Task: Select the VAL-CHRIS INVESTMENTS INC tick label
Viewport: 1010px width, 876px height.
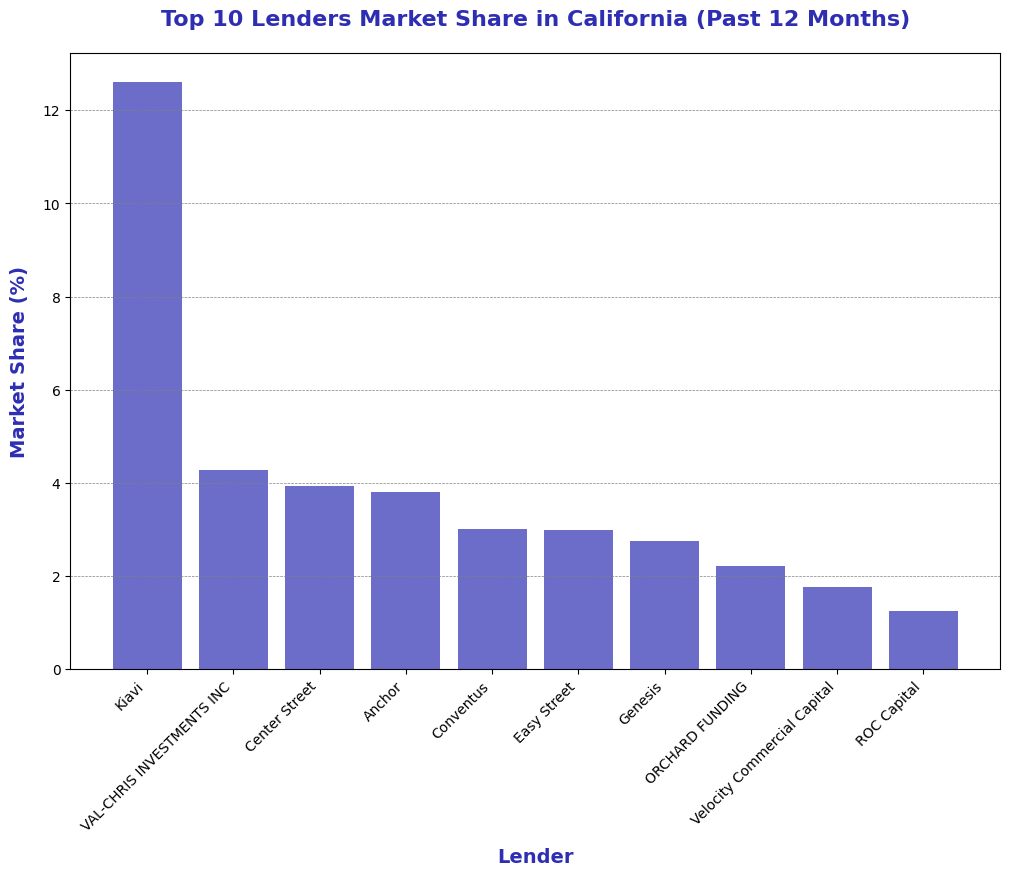Action: [x=155, y=756]
